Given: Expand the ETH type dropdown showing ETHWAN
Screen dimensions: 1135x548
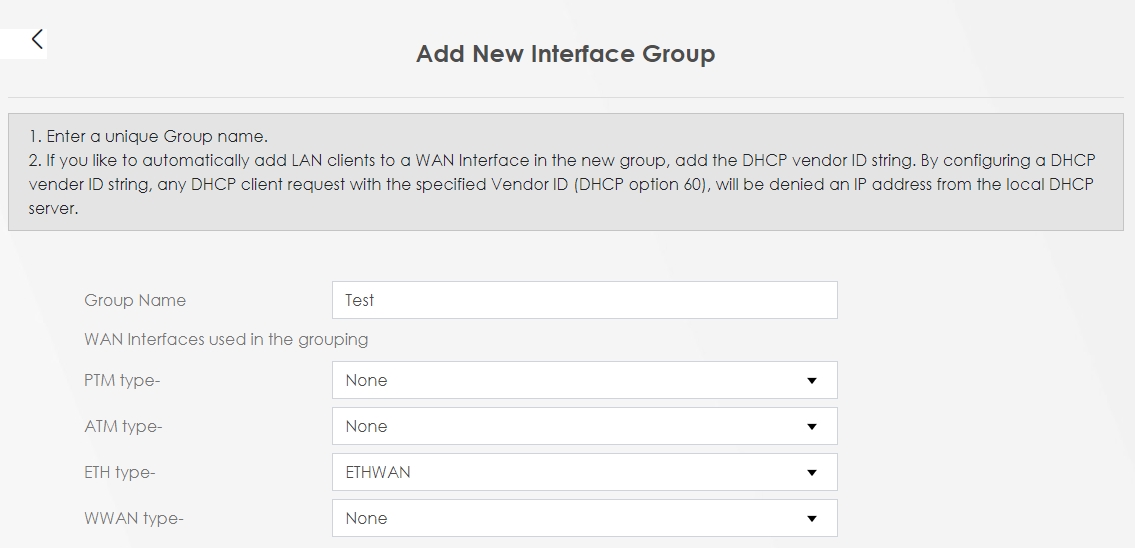Looking at the screenshot, I should tap(584, 472).
